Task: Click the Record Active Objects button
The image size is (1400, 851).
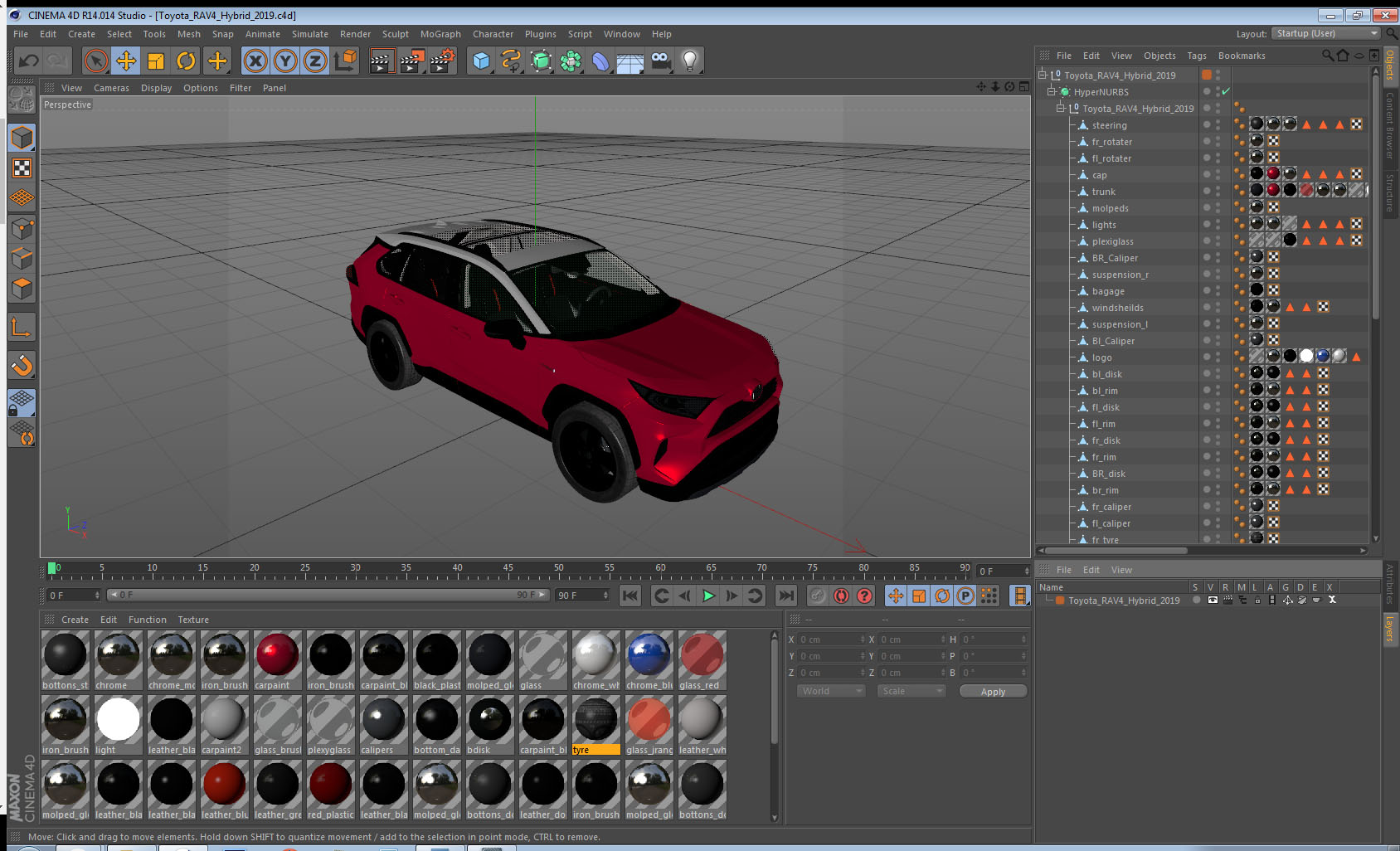Action: coord(818,596)
